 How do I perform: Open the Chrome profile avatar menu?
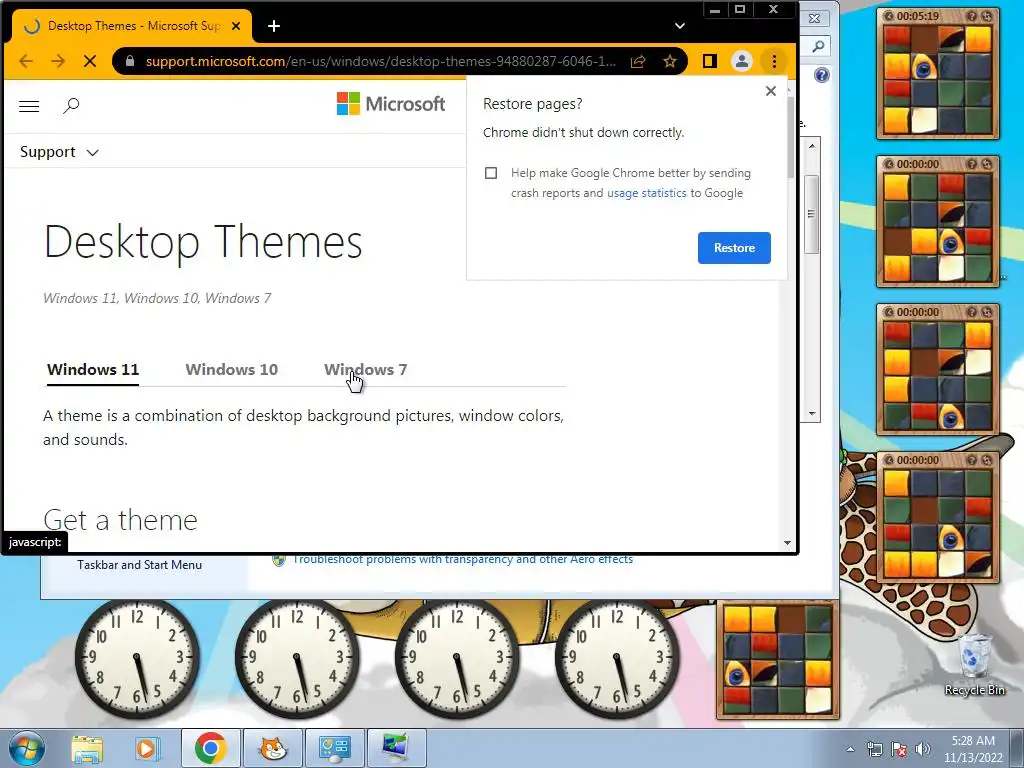coord(742,61)
